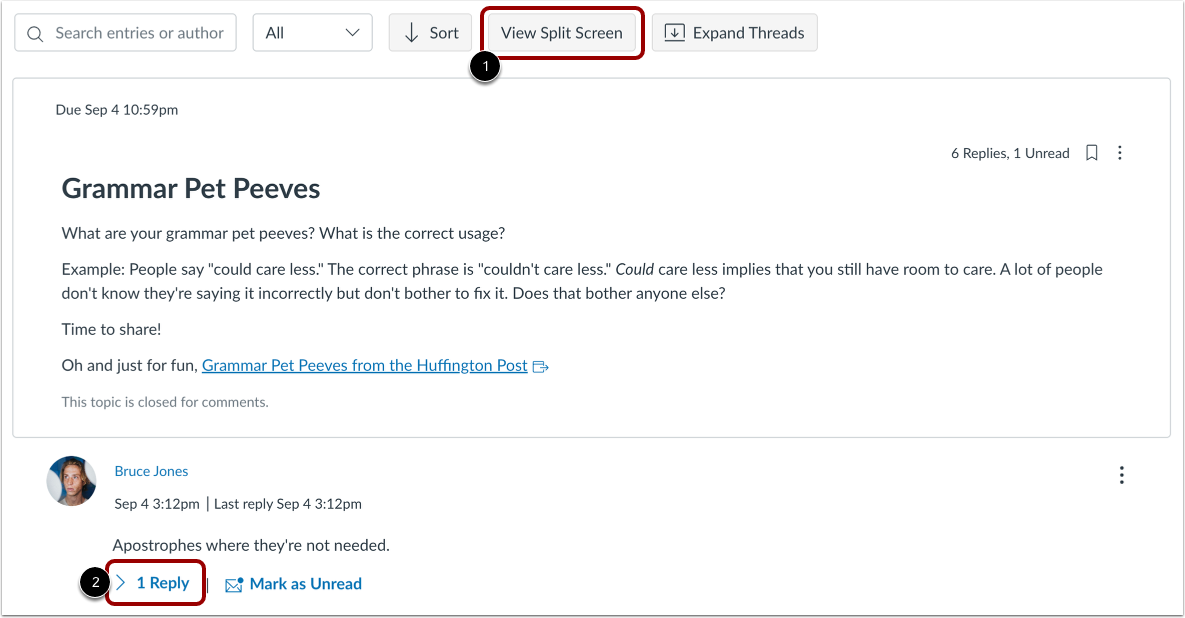Click Bruce Jones's avatar picture

click(x=71, y=481)
